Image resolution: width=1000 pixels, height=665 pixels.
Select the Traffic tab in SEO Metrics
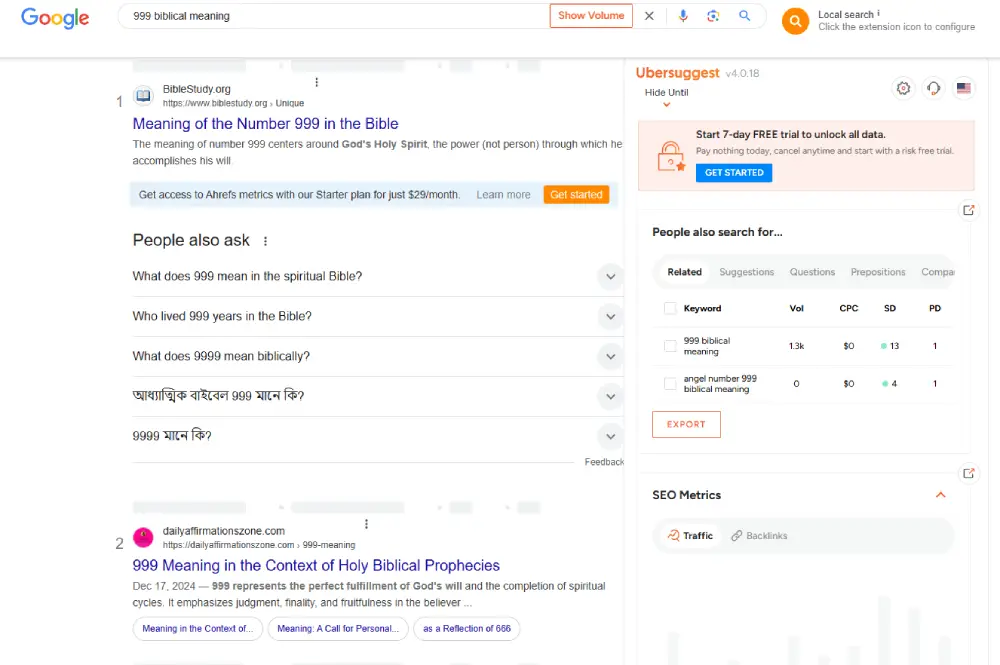690,536
